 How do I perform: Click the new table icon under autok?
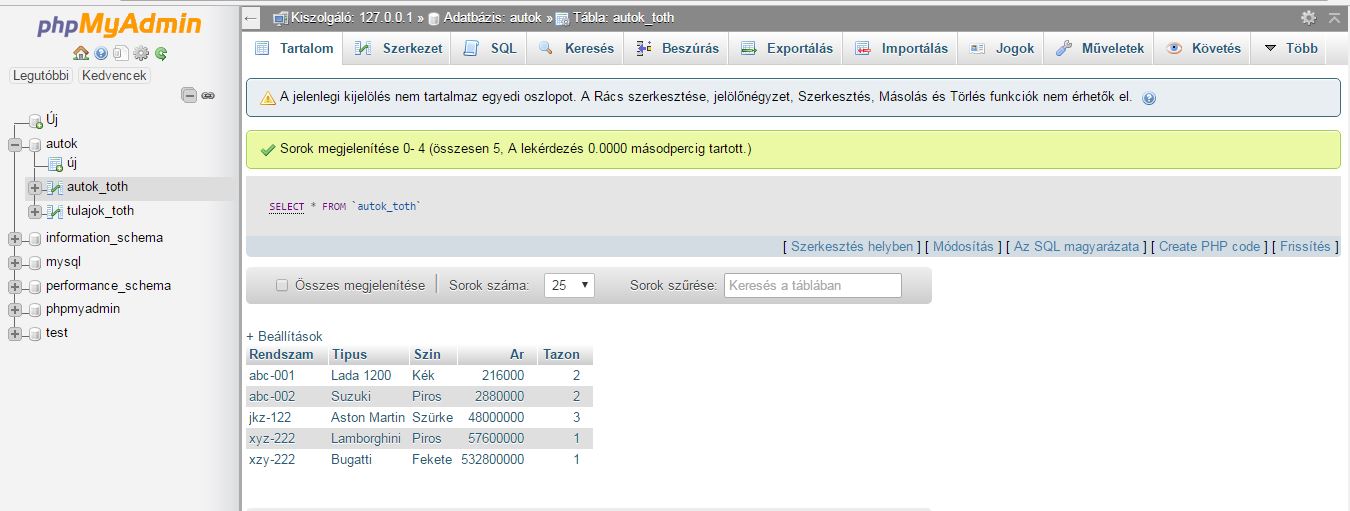(56, 164)
